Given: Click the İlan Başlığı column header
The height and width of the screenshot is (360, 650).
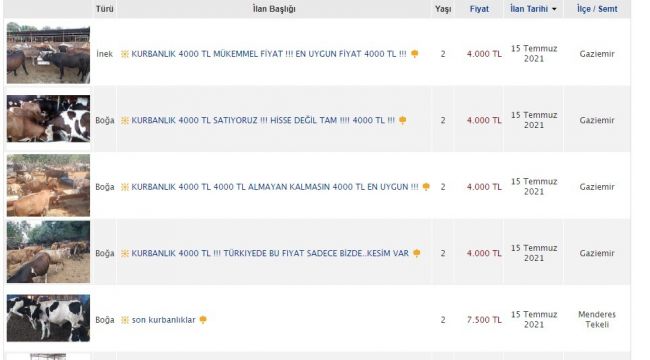Looking at the screenshot, I should point(274,9).
